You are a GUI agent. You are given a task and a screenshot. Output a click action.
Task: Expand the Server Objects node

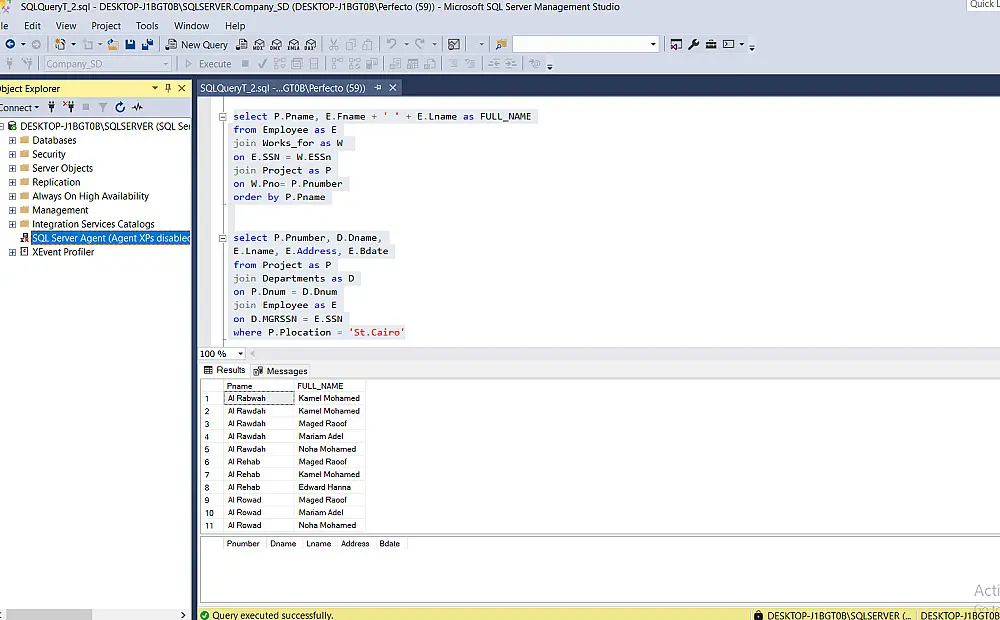12,168
